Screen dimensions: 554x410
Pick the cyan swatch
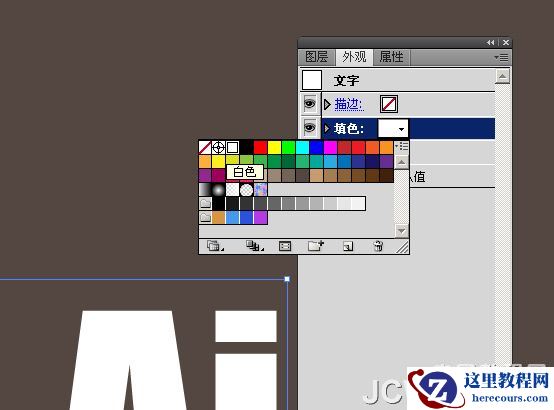[x=302, y=147]
